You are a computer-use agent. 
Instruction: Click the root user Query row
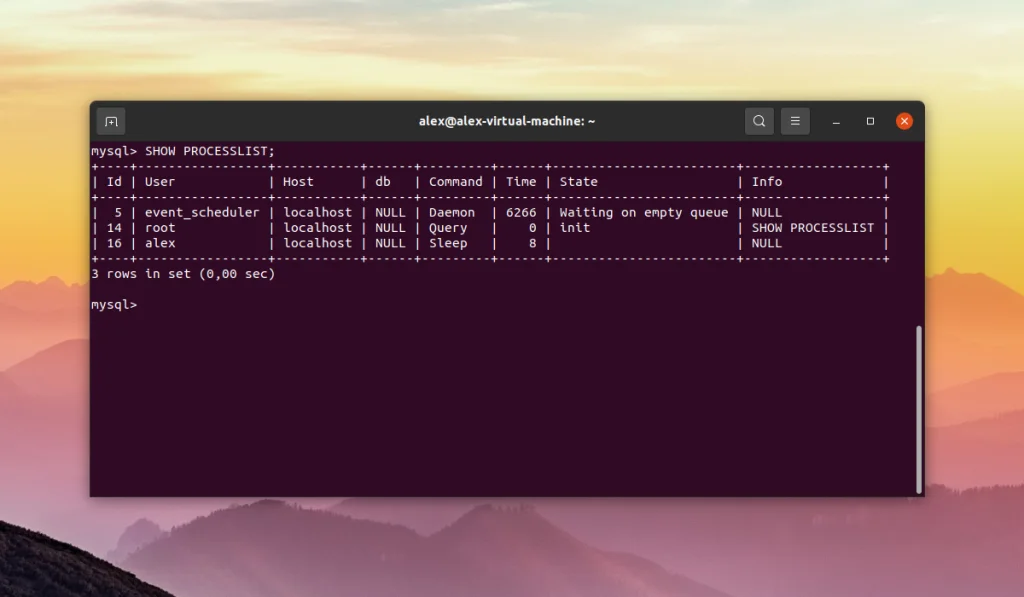(x=160, y=227)
